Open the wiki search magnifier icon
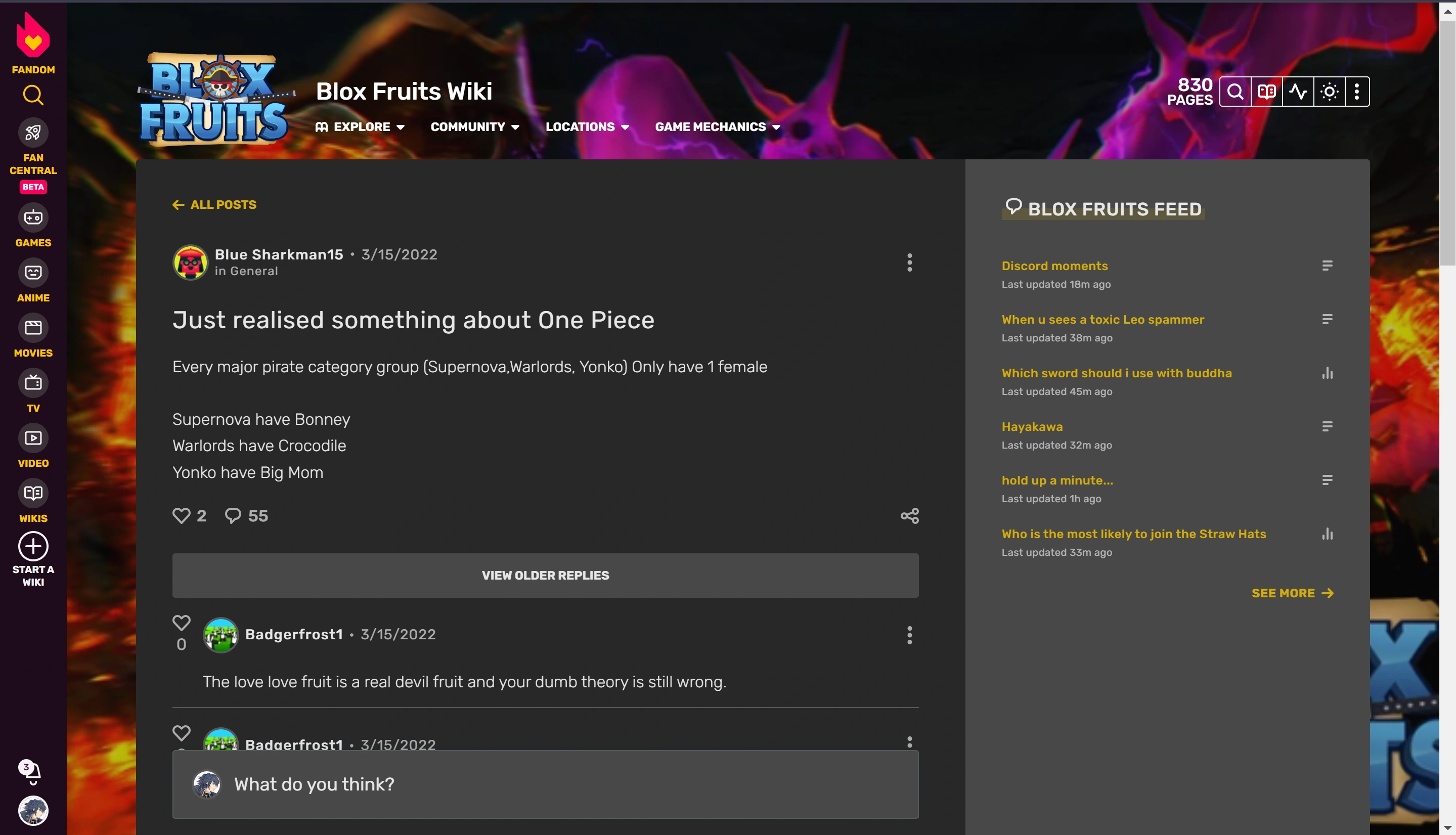This screenshot has width=1456, height=835. tap(1235, 92)
